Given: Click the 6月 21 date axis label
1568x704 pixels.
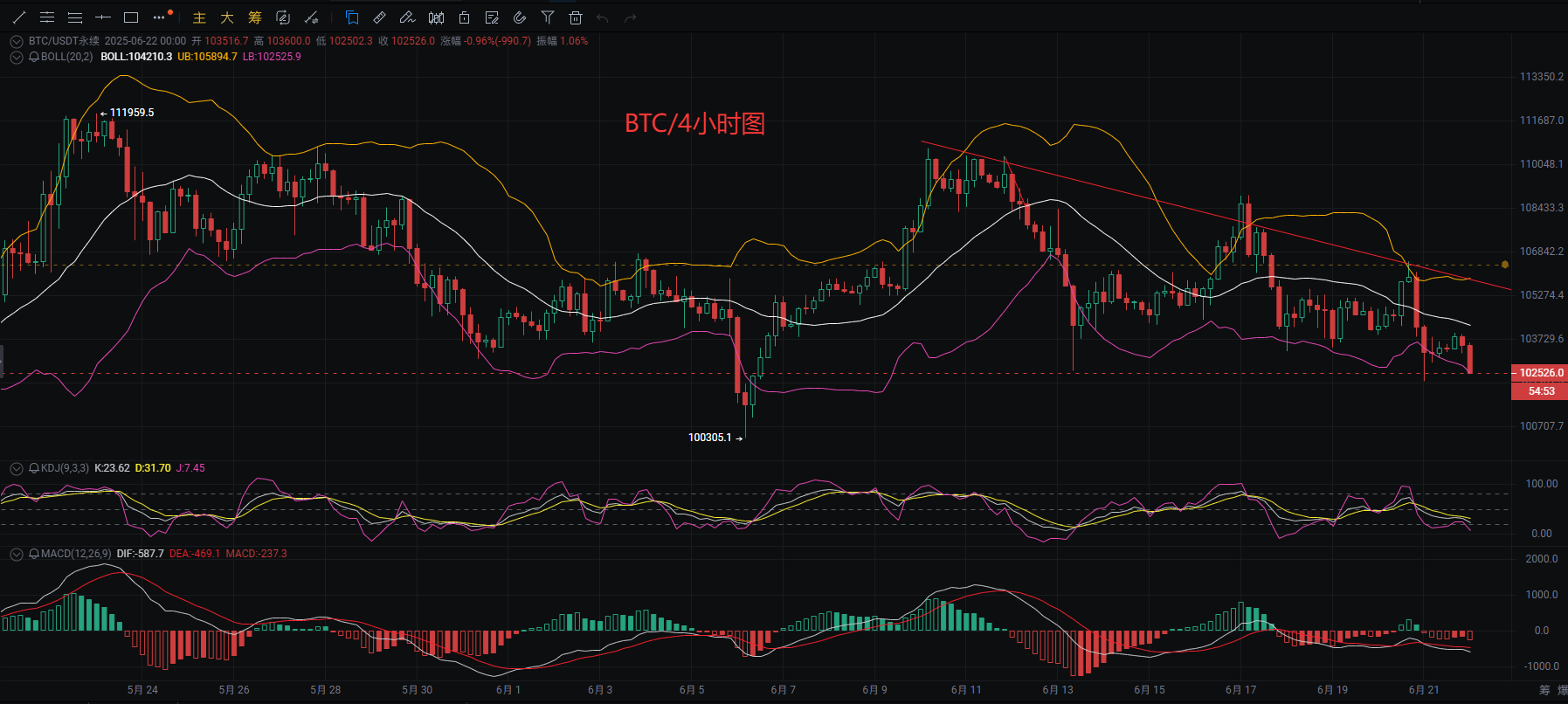Looking at the screenshot, I should pos(1424,690).
